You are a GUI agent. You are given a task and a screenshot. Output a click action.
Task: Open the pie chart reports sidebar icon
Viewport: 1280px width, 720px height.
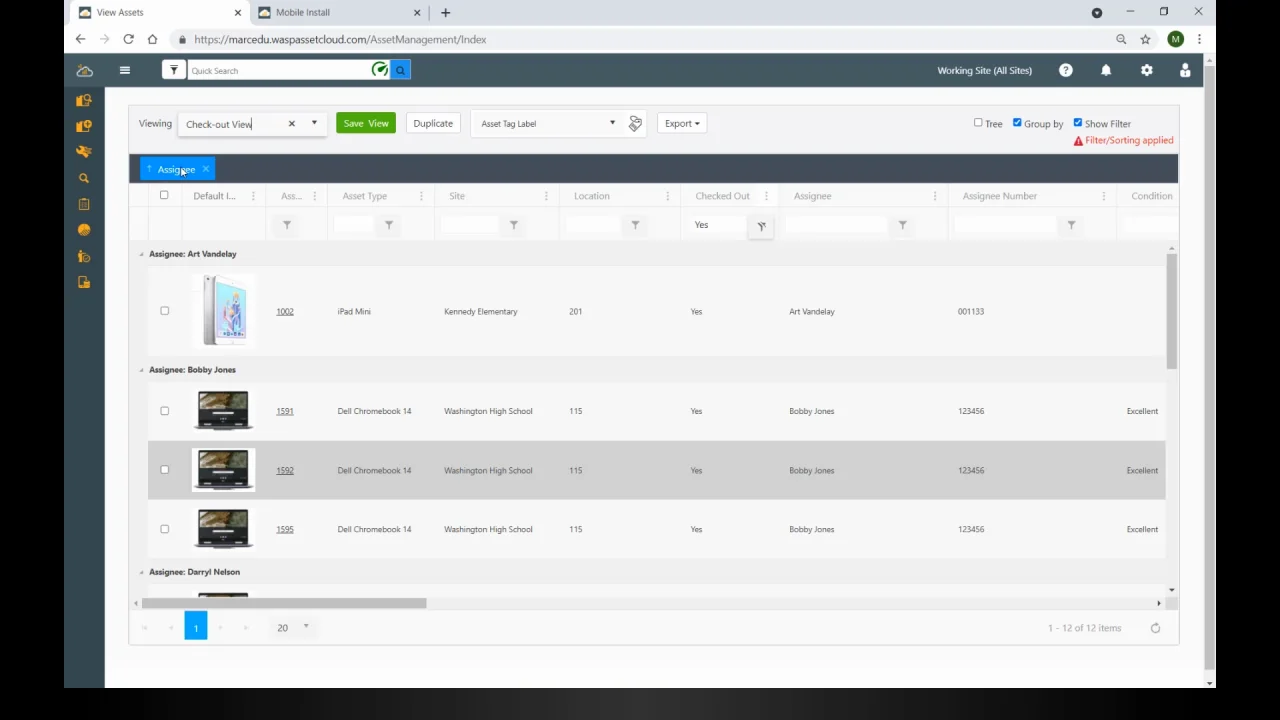click(84, 230)
